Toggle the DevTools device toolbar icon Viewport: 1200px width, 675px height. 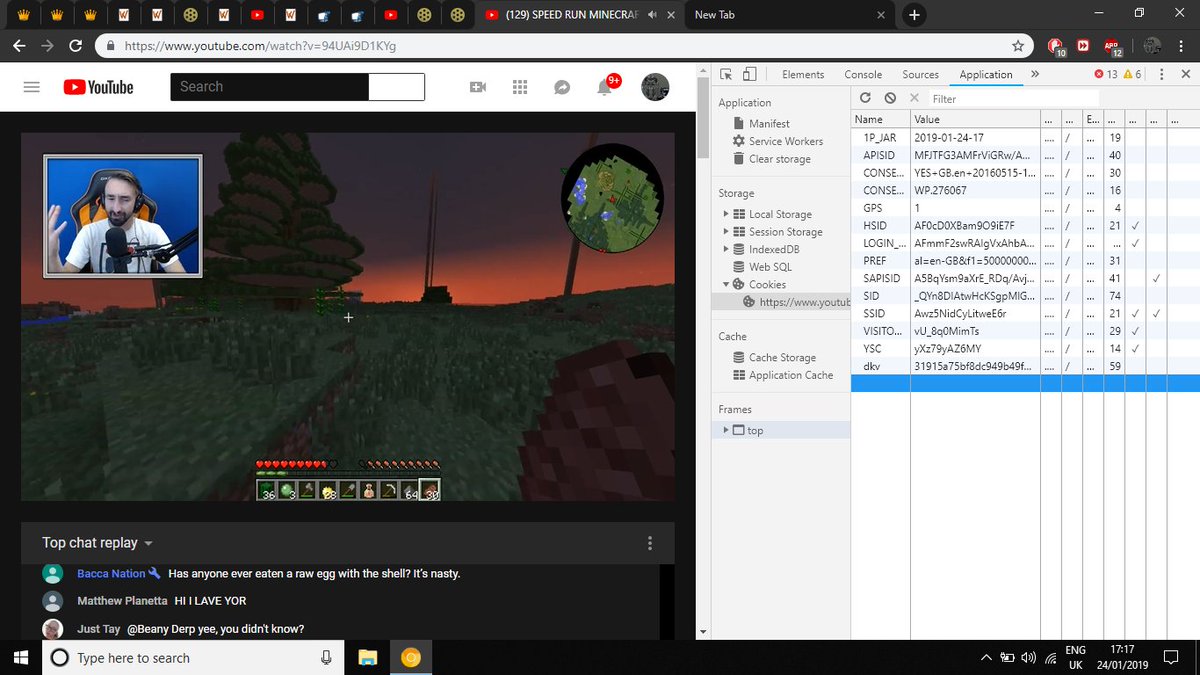[x=749, y=74]
